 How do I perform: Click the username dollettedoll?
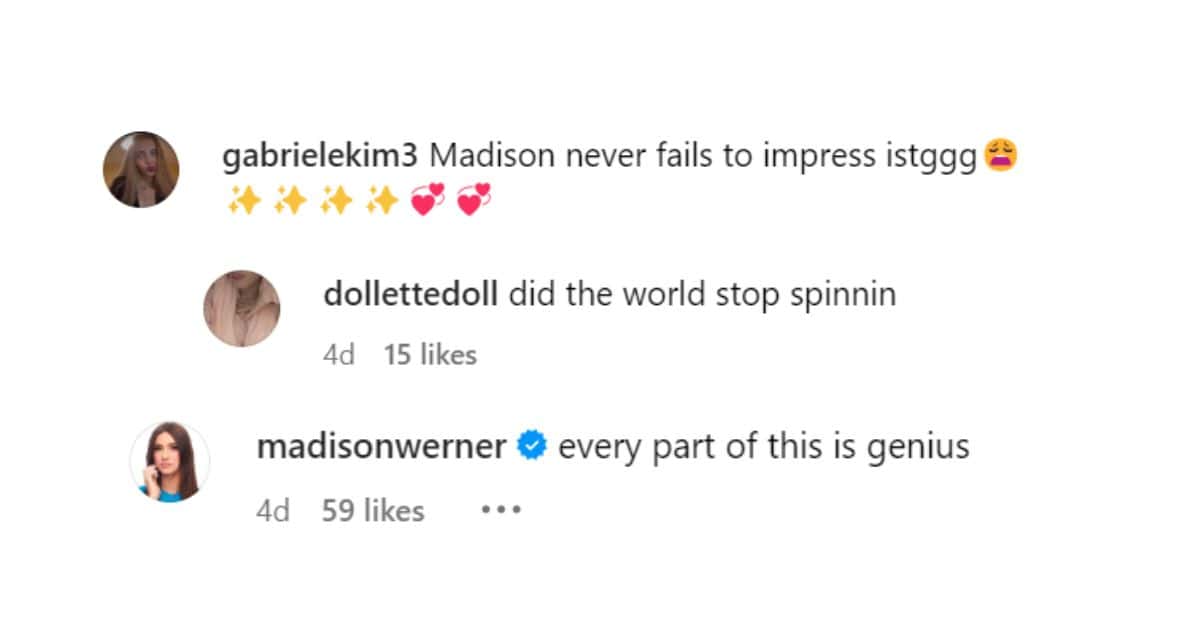(410, 294)
